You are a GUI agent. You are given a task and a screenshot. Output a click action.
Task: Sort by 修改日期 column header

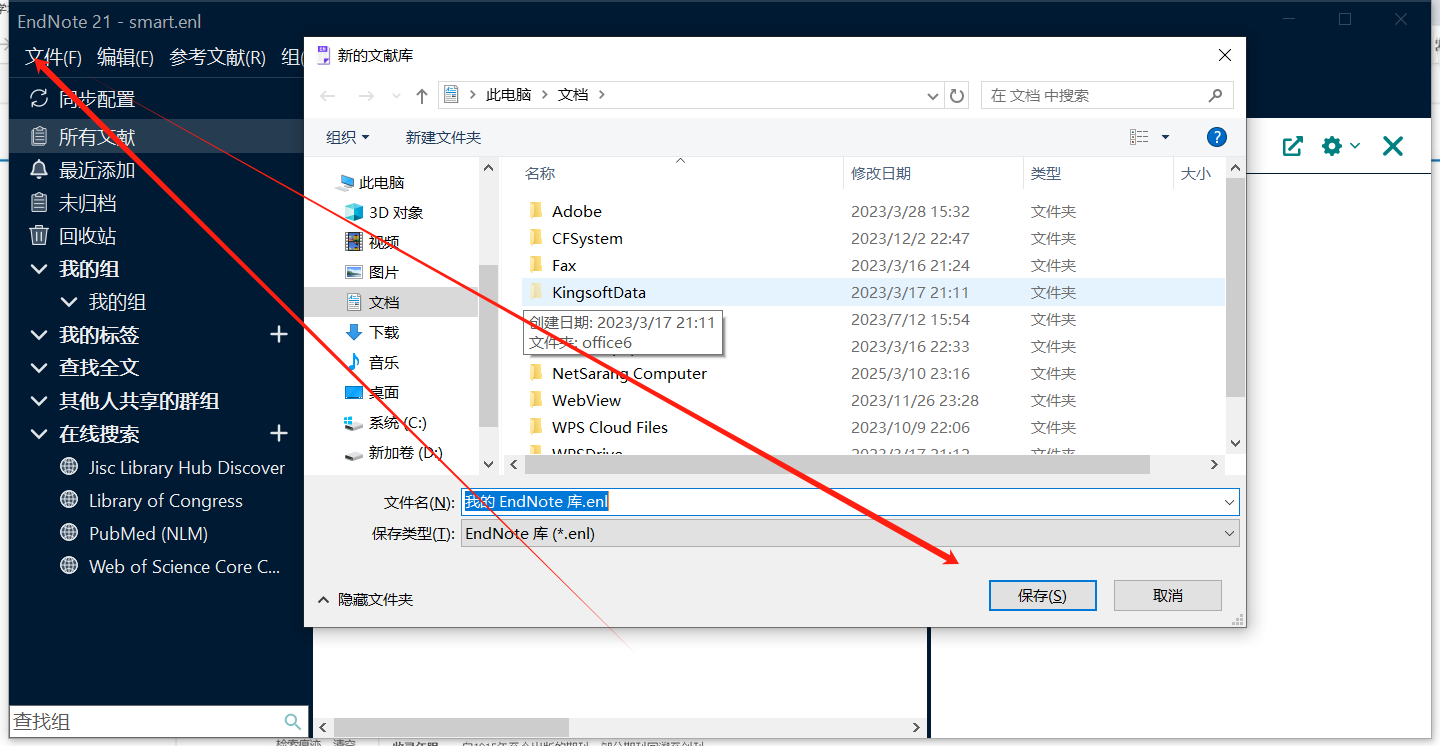tap(881, 173)
